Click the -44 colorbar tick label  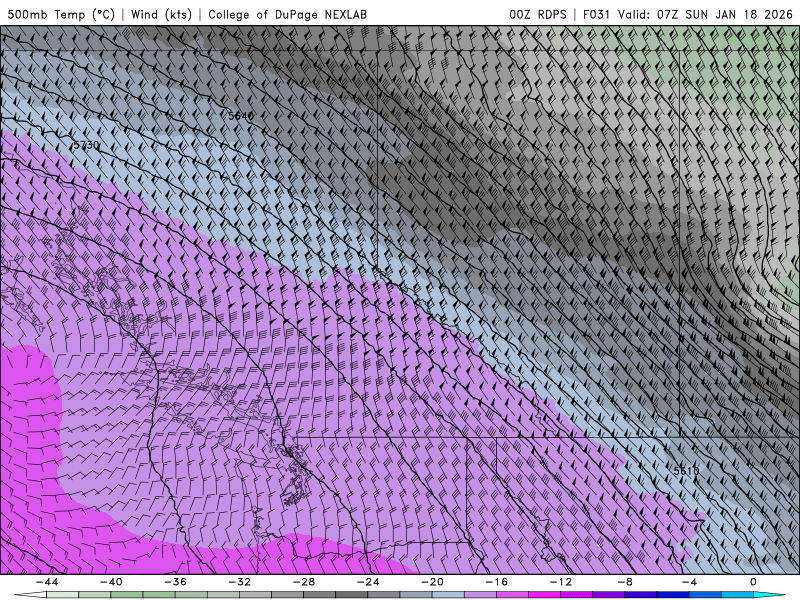click(x=47, y=582)
